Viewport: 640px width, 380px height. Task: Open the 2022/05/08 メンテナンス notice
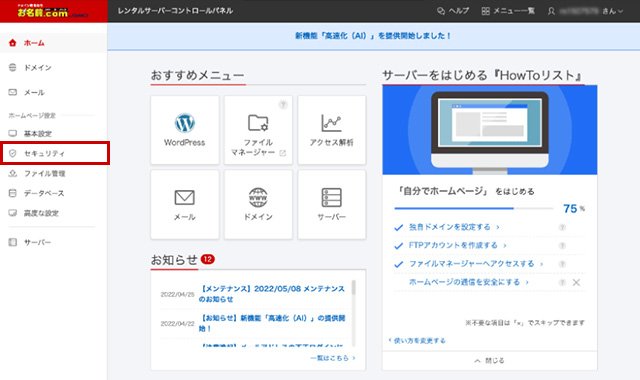[x=272, y=294]
